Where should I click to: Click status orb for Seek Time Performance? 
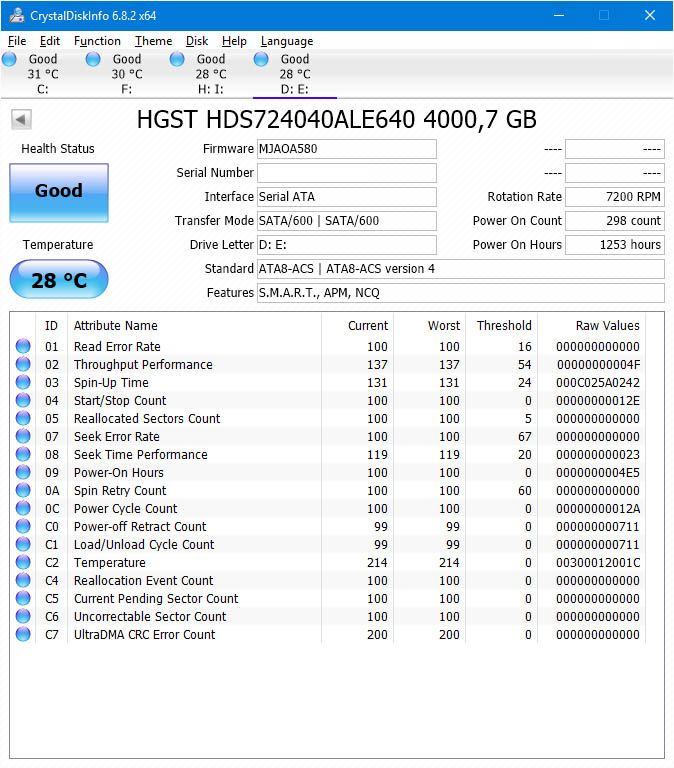coord(23,454)
